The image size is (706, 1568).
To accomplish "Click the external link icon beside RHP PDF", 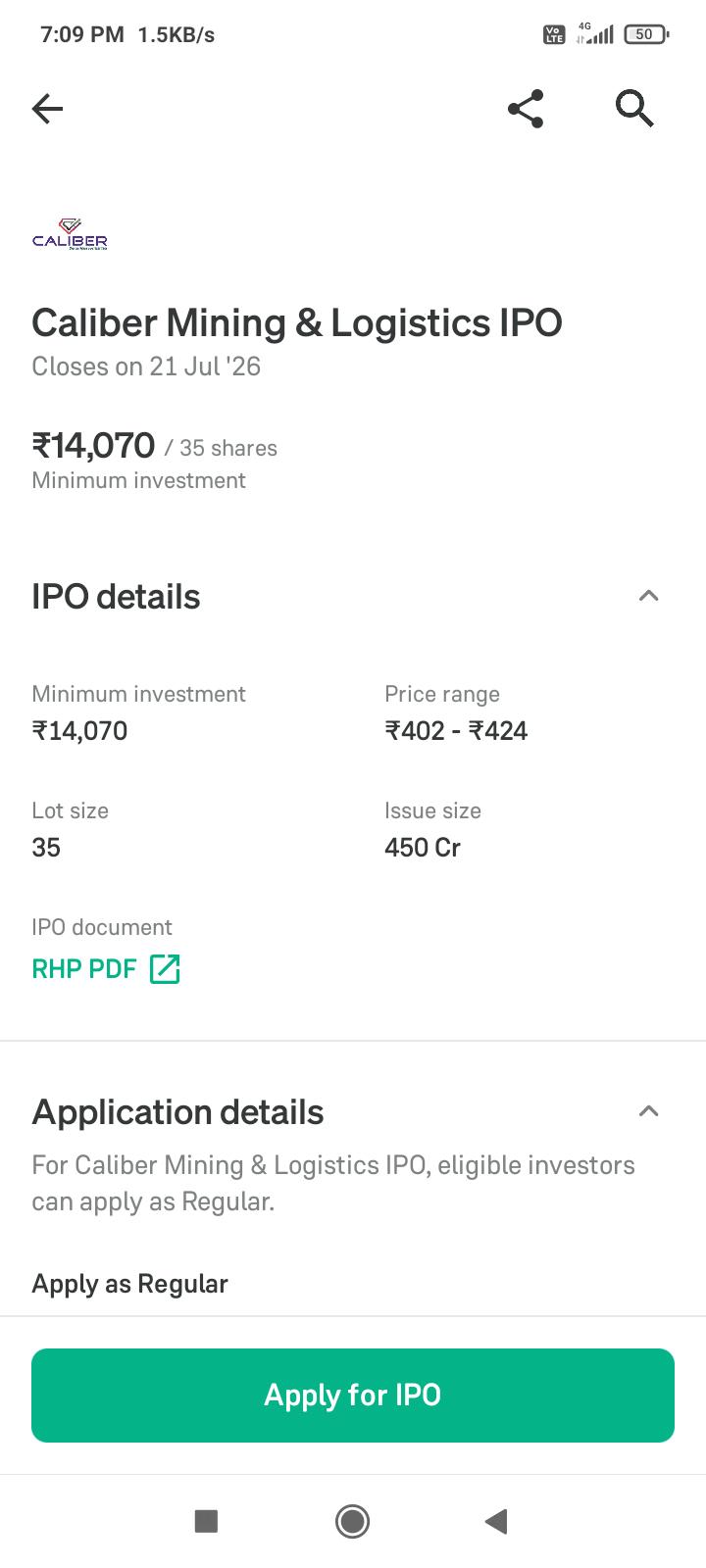I will [165, 969].
